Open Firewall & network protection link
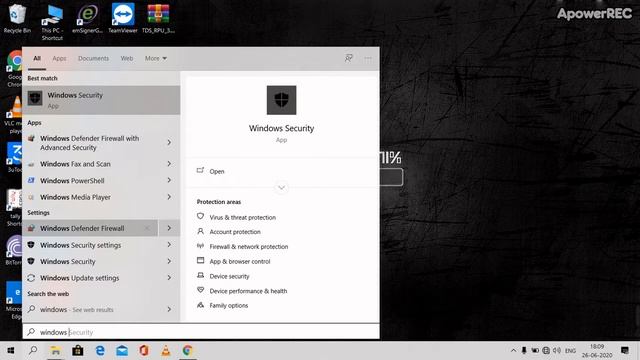Viewport: 640px width, 360px height. [x=249, y=247]
